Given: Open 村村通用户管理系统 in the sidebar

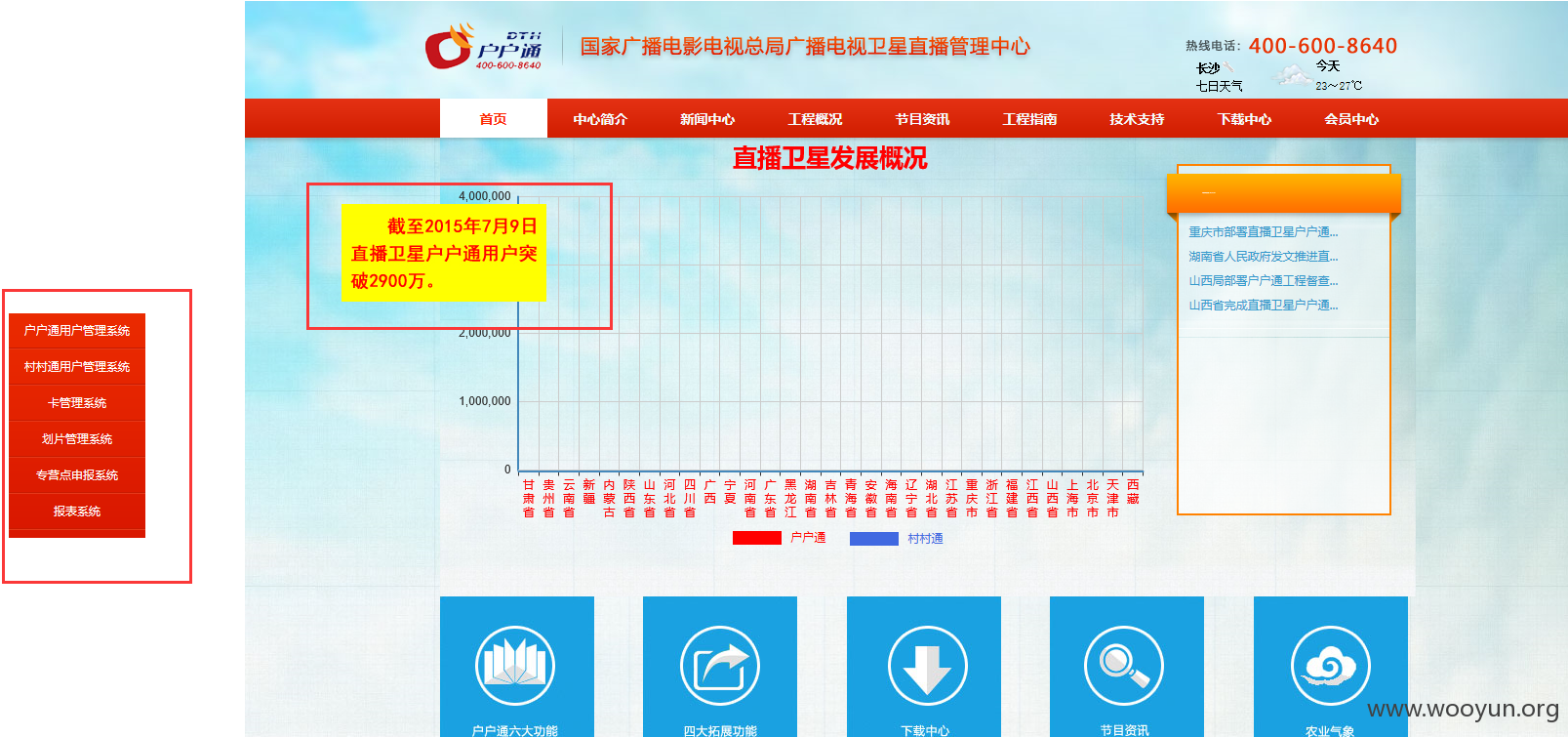Looking at the screenshot, I should click(77, 367).
